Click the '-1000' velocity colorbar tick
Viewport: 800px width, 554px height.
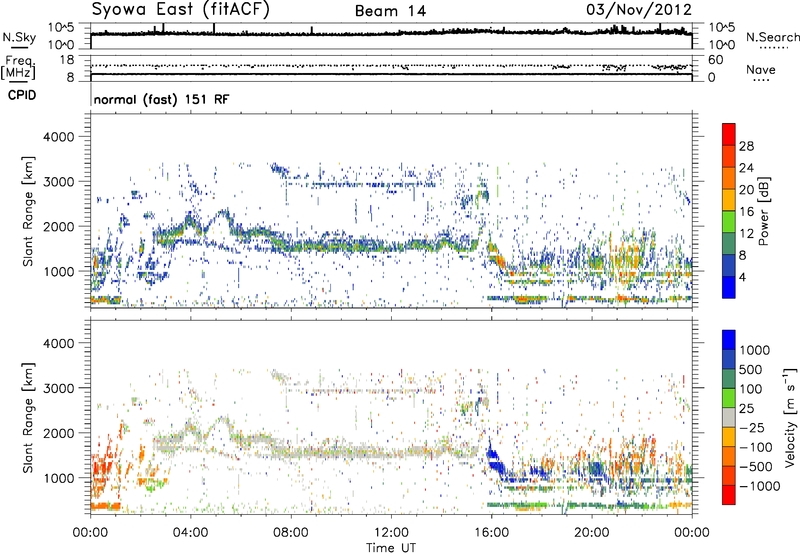click(x=759, y=486)
